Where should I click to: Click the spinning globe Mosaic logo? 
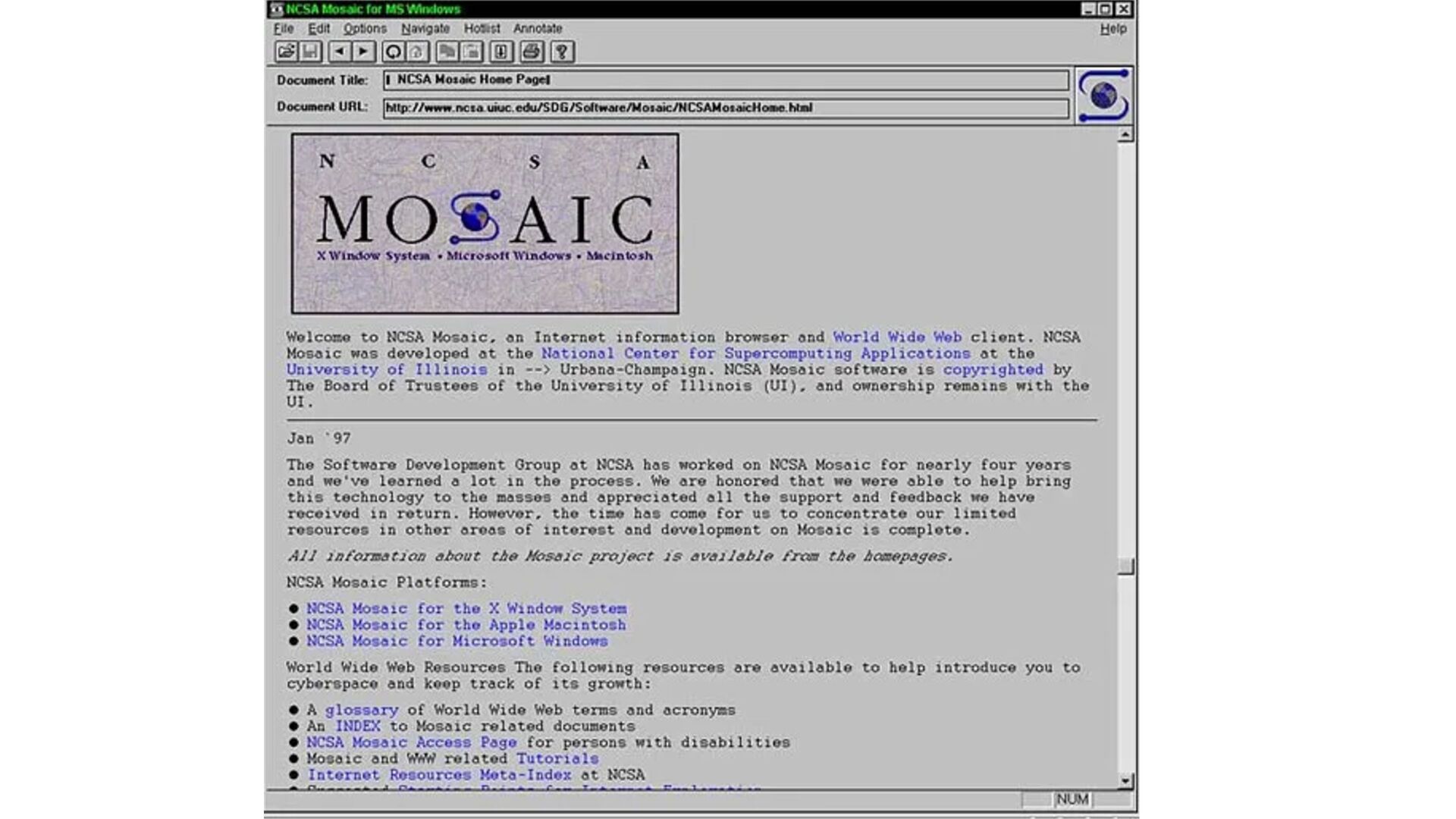click(x=1103, y=96)
